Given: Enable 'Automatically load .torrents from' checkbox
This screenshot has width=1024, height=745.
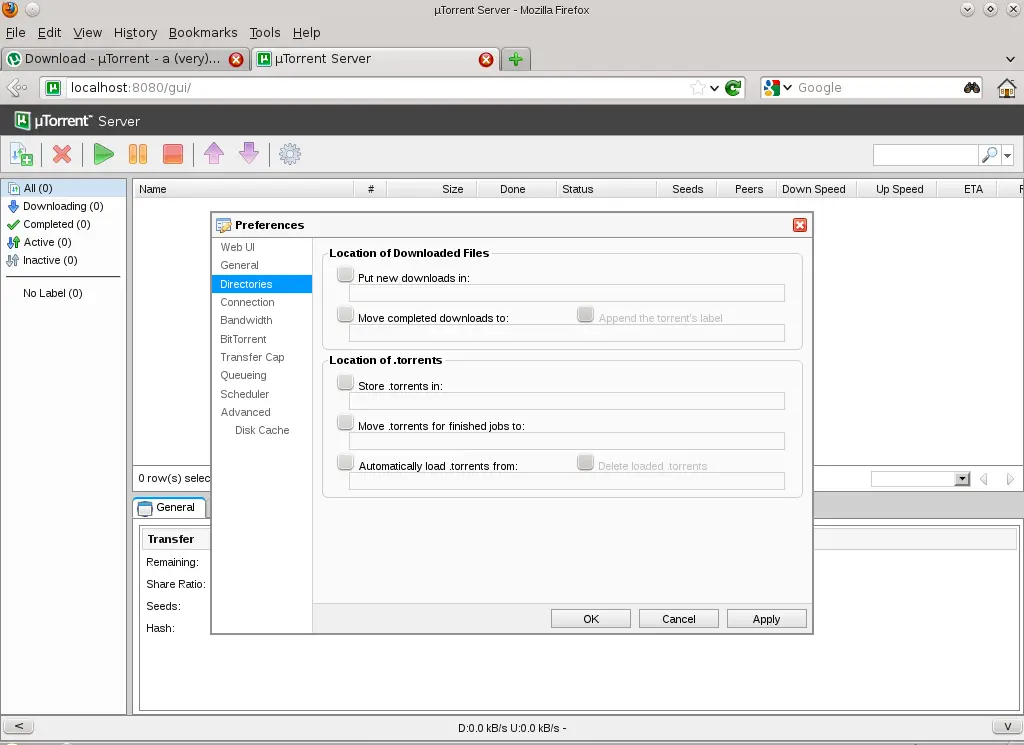Looking at the screenshot, I should click(x=345, y=462).
